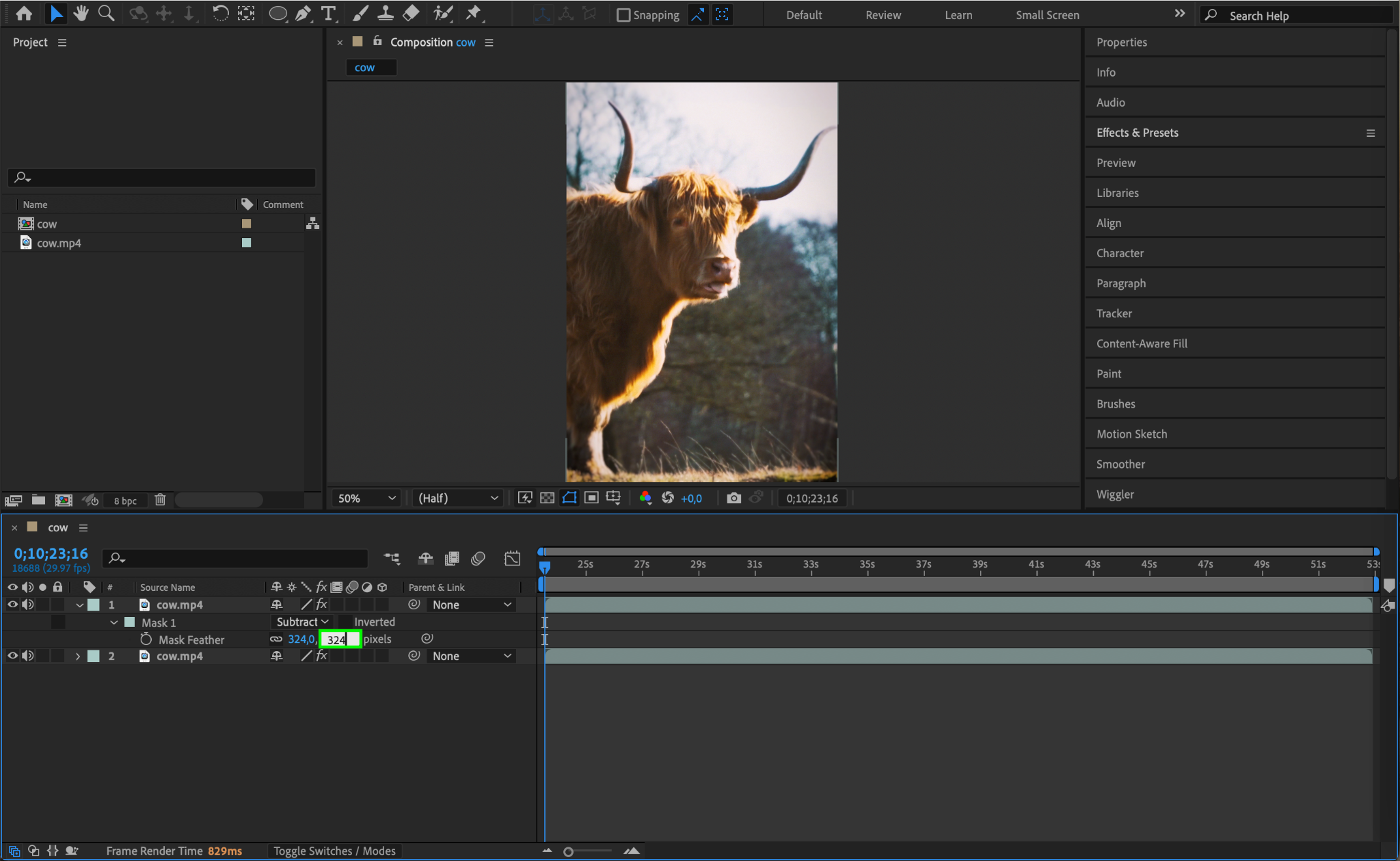The width and height of the screenshot is (1400, 861).
Task: Select the Pen tool in toolbar
Action: click(x=303, y=14)
